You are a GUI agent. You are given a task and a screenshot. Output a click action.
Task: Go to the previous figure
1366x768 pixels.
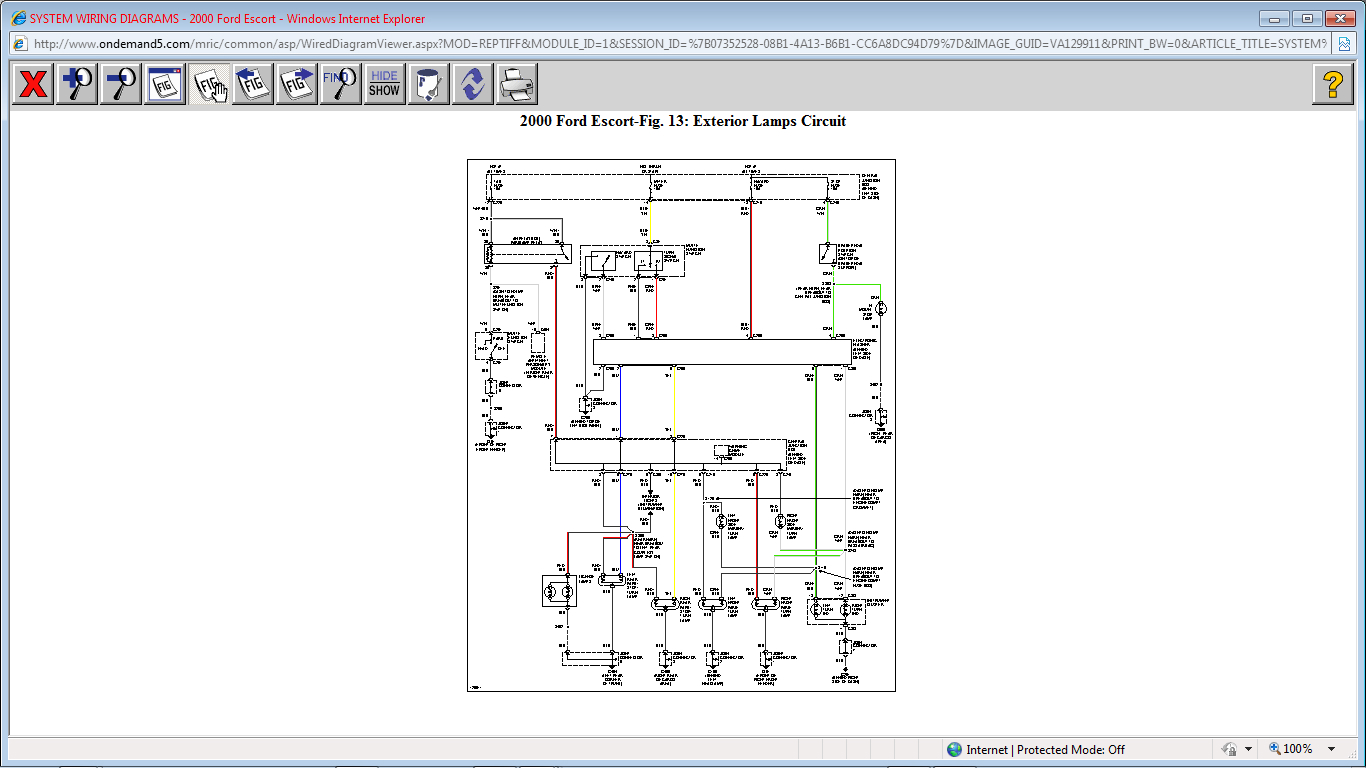(x=253, y=84)
